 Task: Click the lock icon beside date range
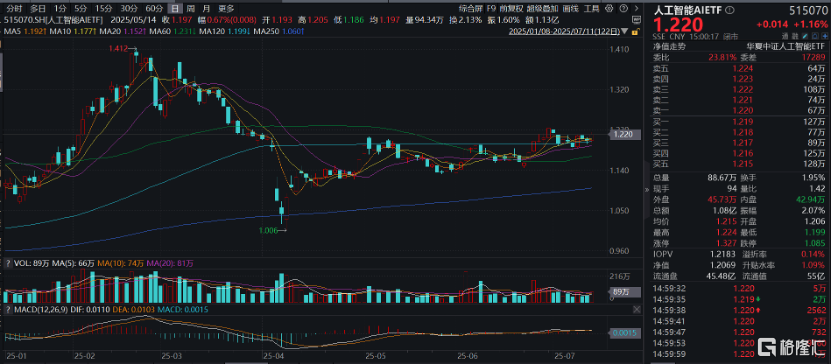click(636, 32)
